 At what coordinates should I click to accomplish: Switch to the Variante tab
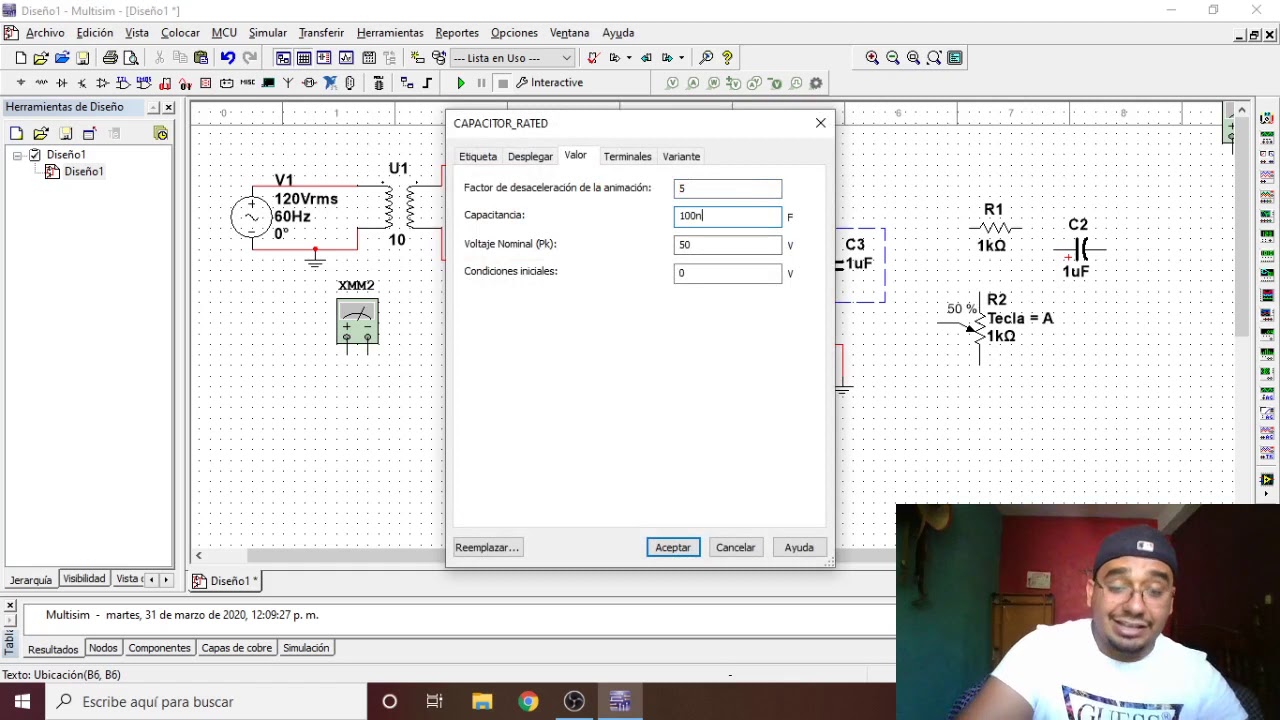point(681,157)
